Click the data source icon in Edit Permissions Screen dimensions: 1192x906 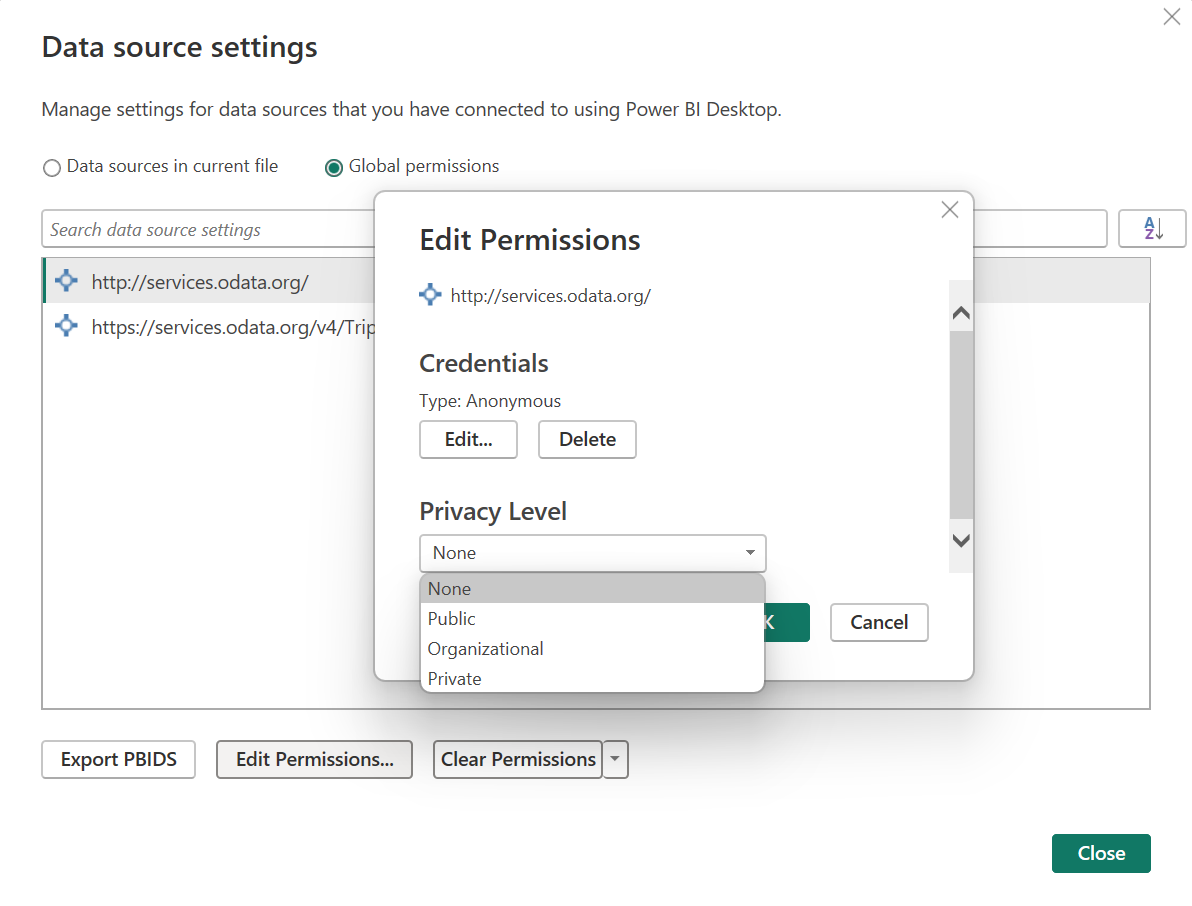click(430, 295)
